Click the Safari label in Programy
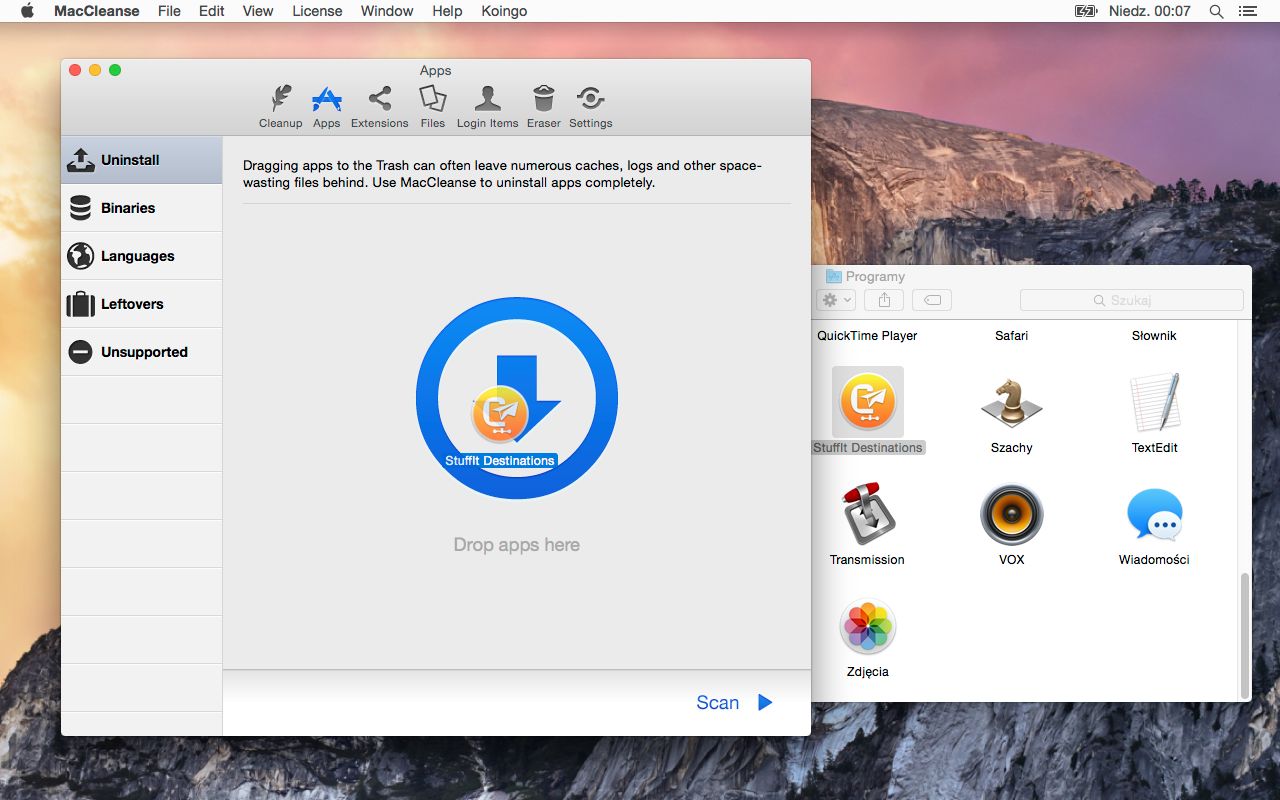The width and height of the screenshot is (1280, 800). 1011,336
